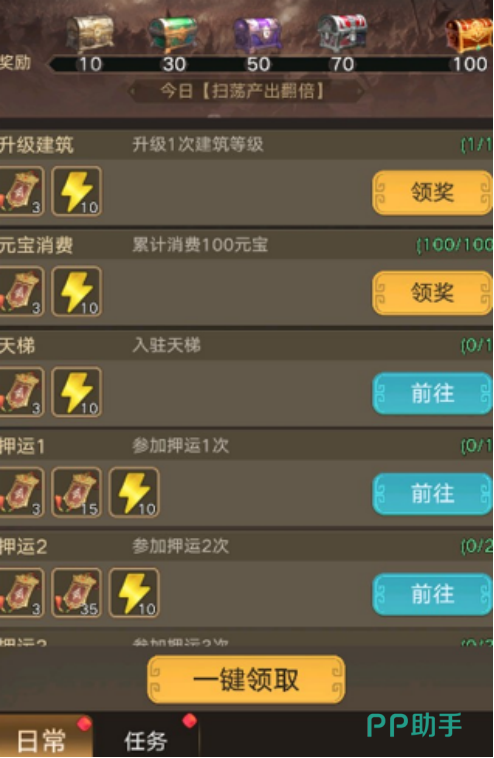Open the gold chest at 10 points
The image size is (494, 758).
(x=89, y=34)
